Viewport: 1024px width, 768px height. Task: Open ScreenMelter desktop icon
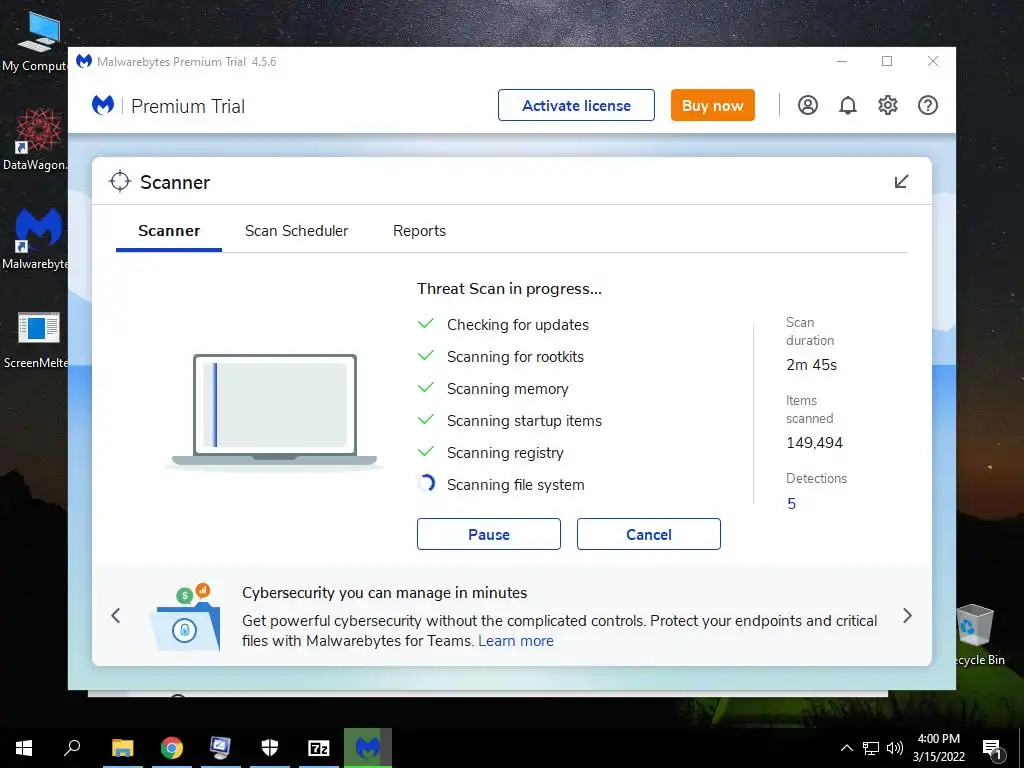[x=37, y=340]
